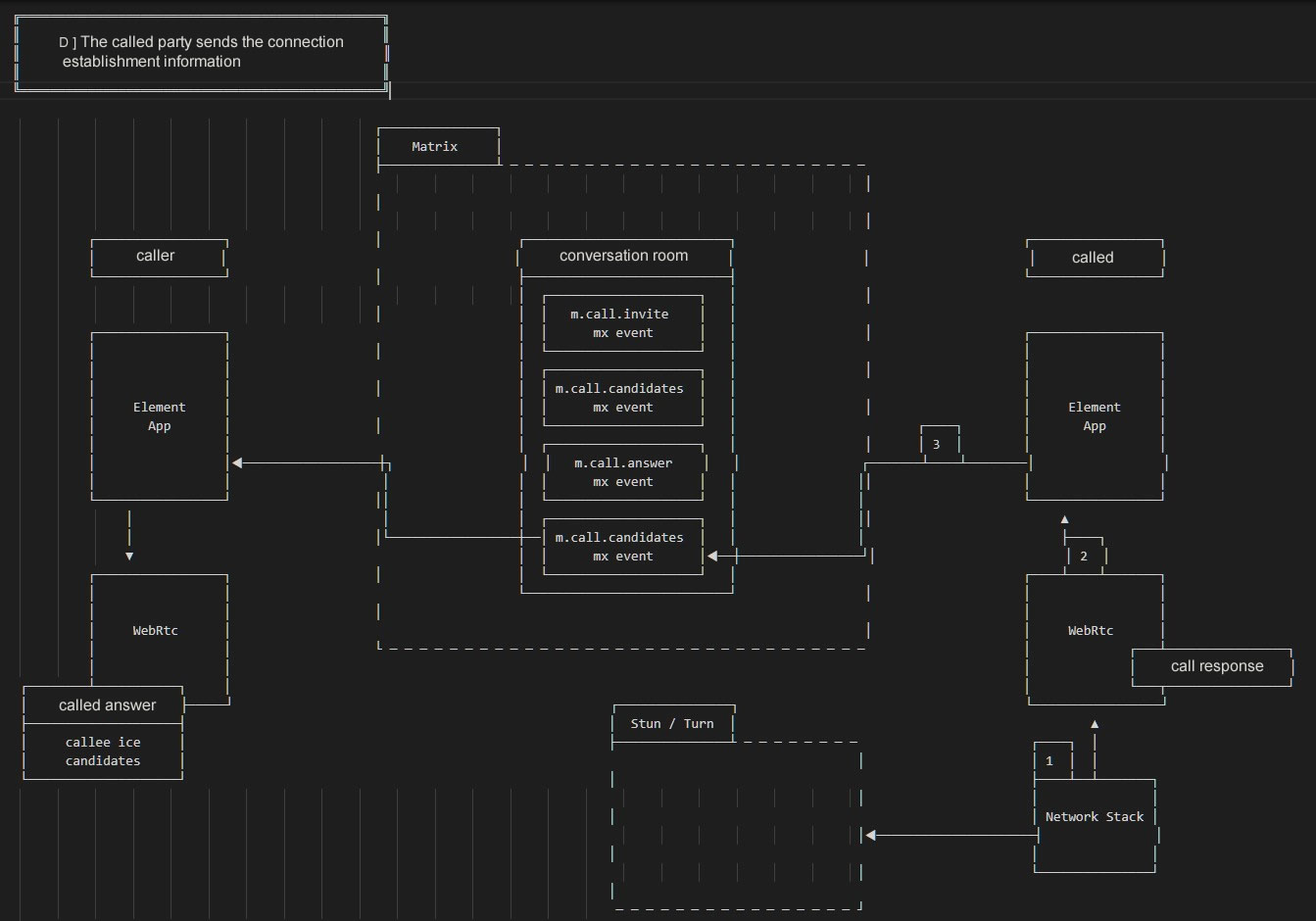Click the WebRtc box under the caller
Viewport: 1316px width, 921px height.
157,630
